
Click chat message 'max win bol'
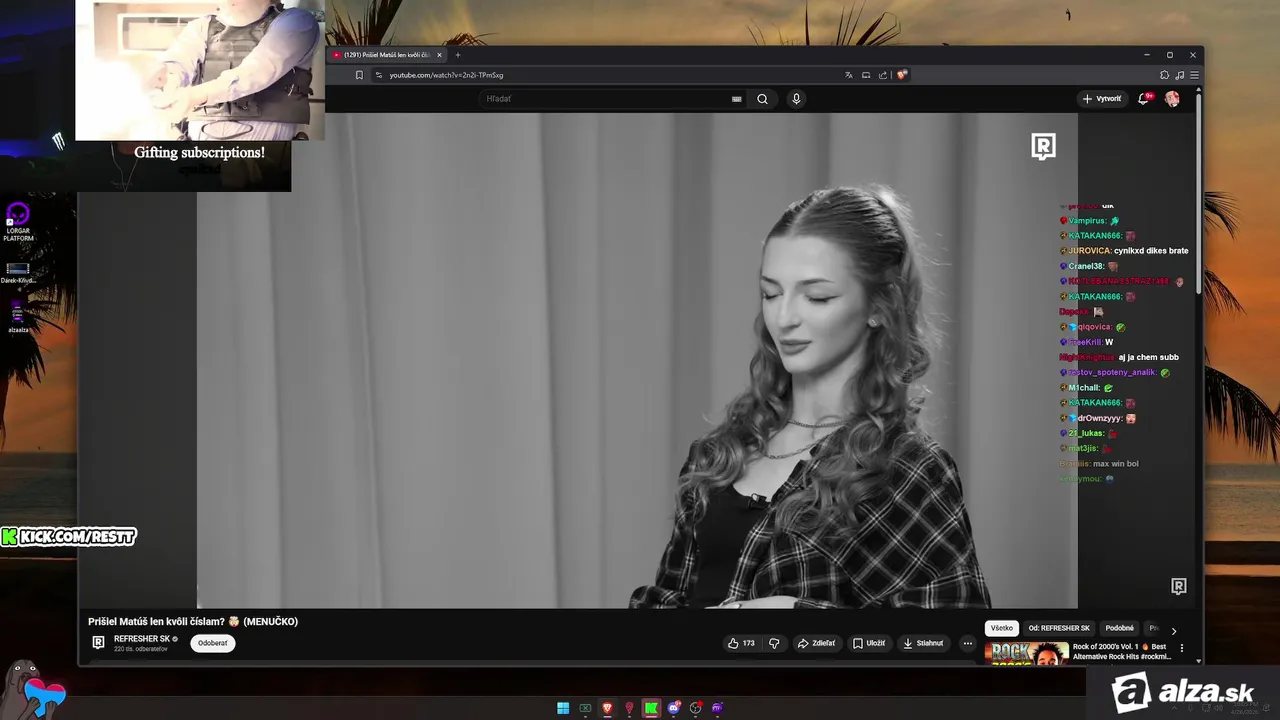click(x=1116, y=464)
